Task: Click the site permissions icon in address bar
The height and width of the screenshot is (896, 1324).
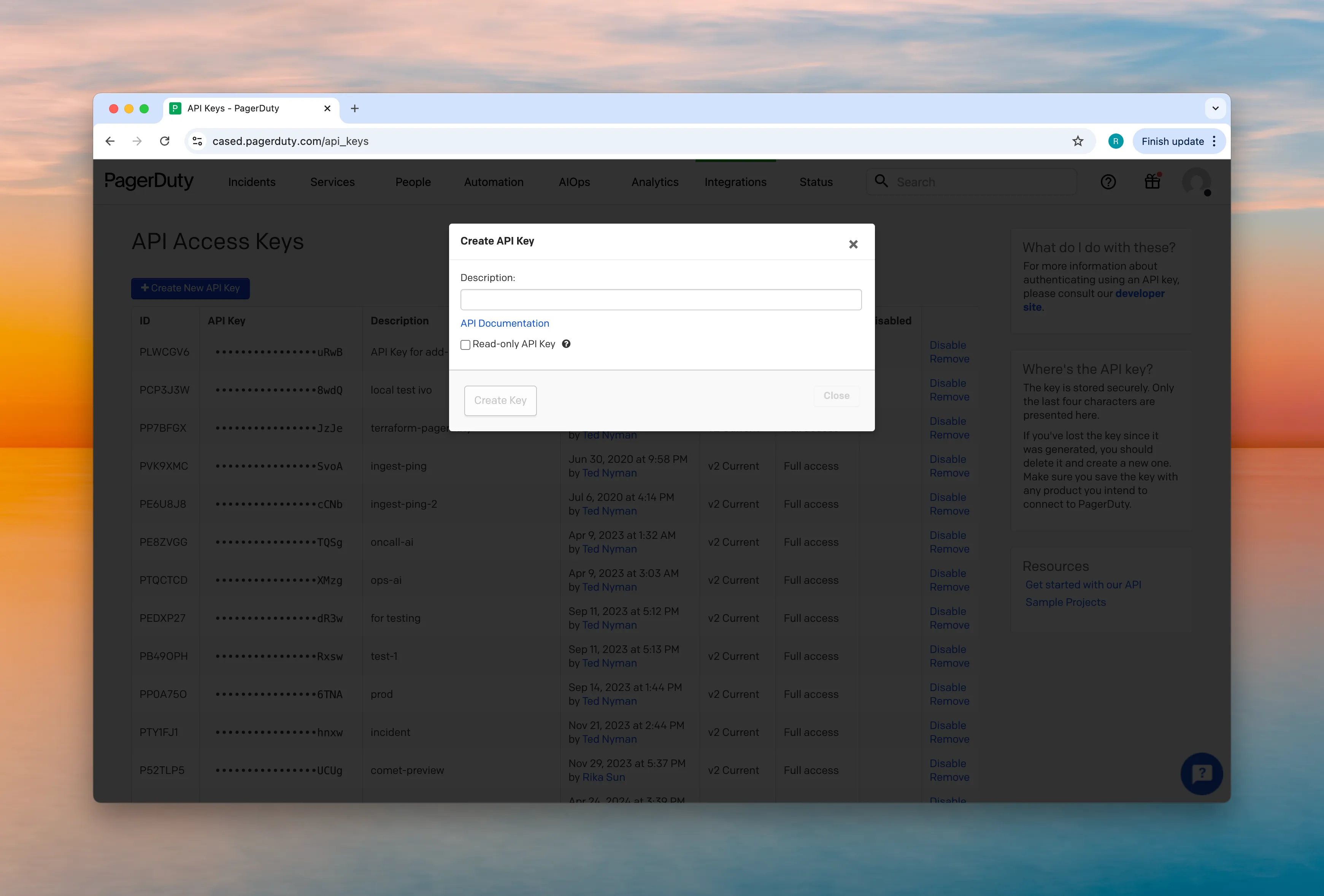Action: (197, 141)
